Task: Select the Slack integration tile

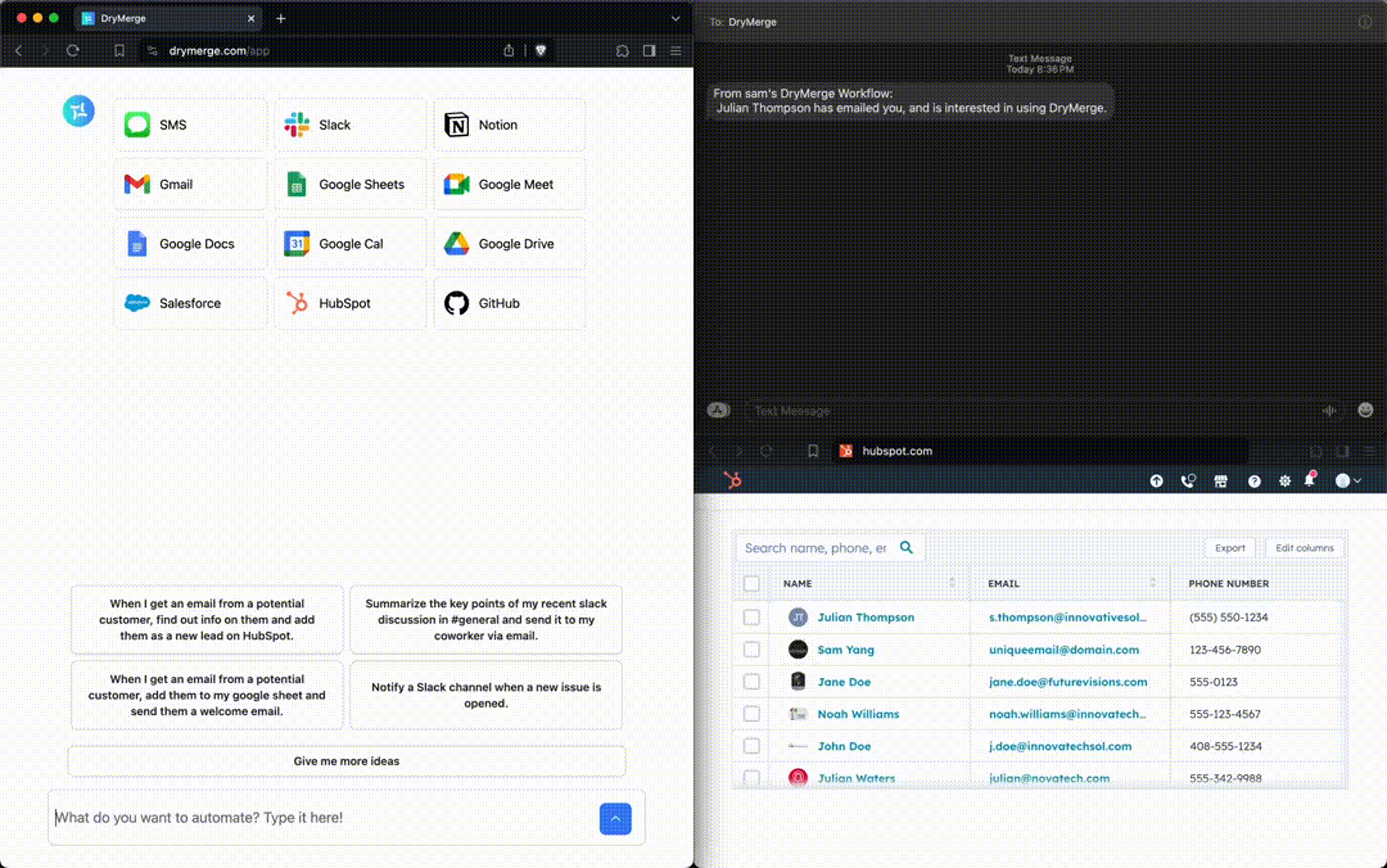Action: pyautogui.click(x=350, y=124)
